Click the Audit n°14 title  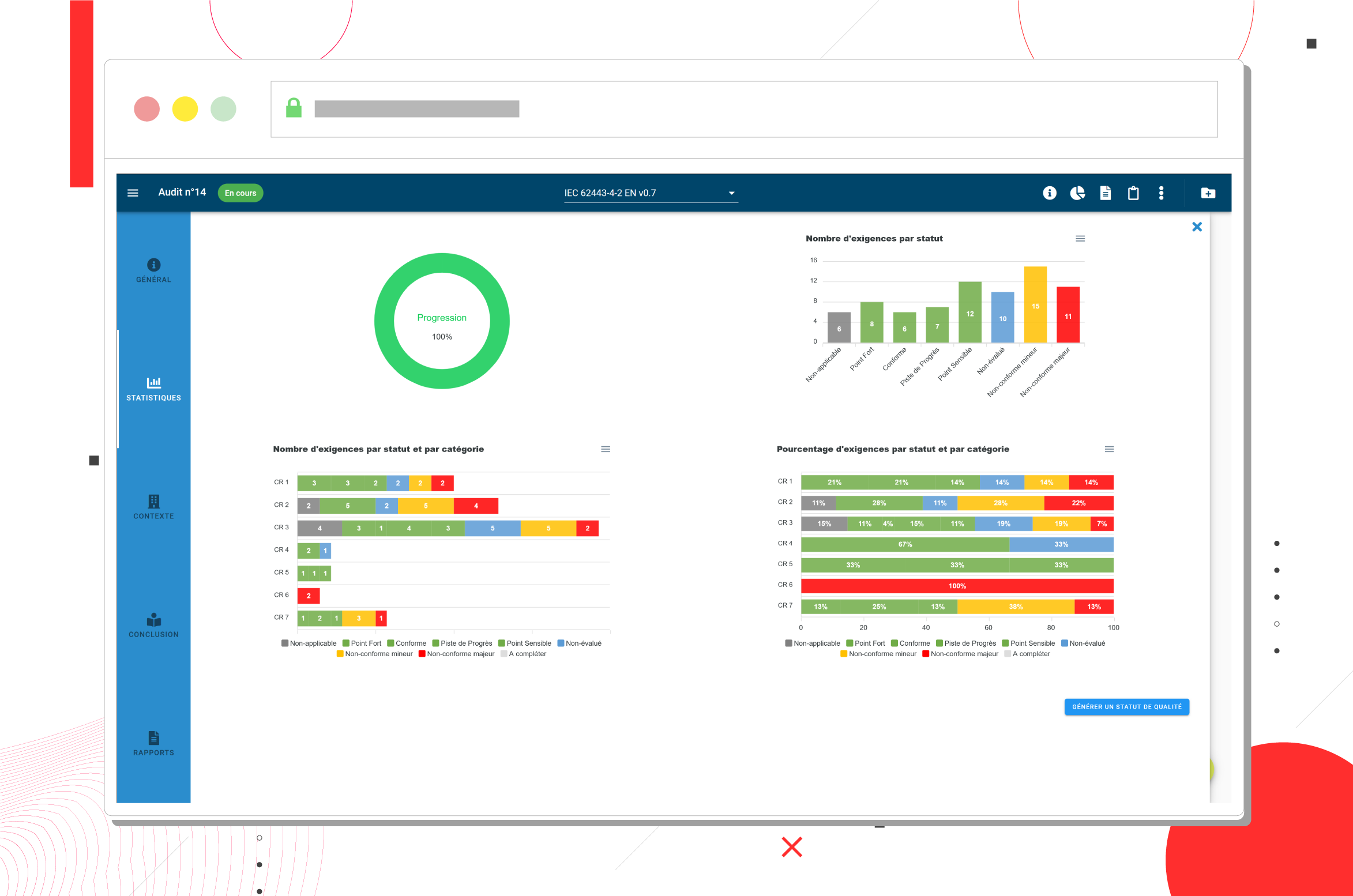pos(182,193)
